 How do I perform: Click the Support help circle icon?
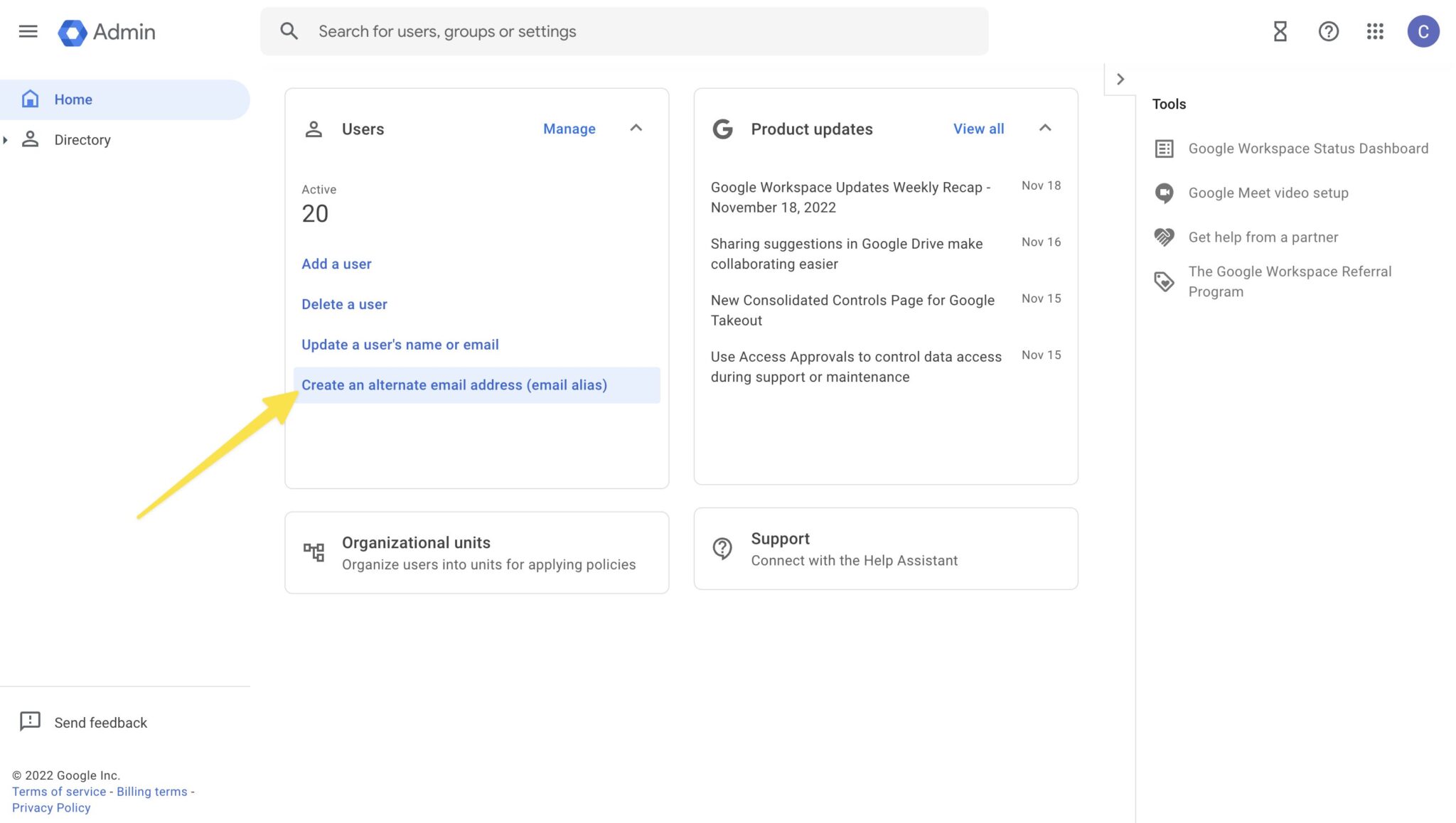722,548
